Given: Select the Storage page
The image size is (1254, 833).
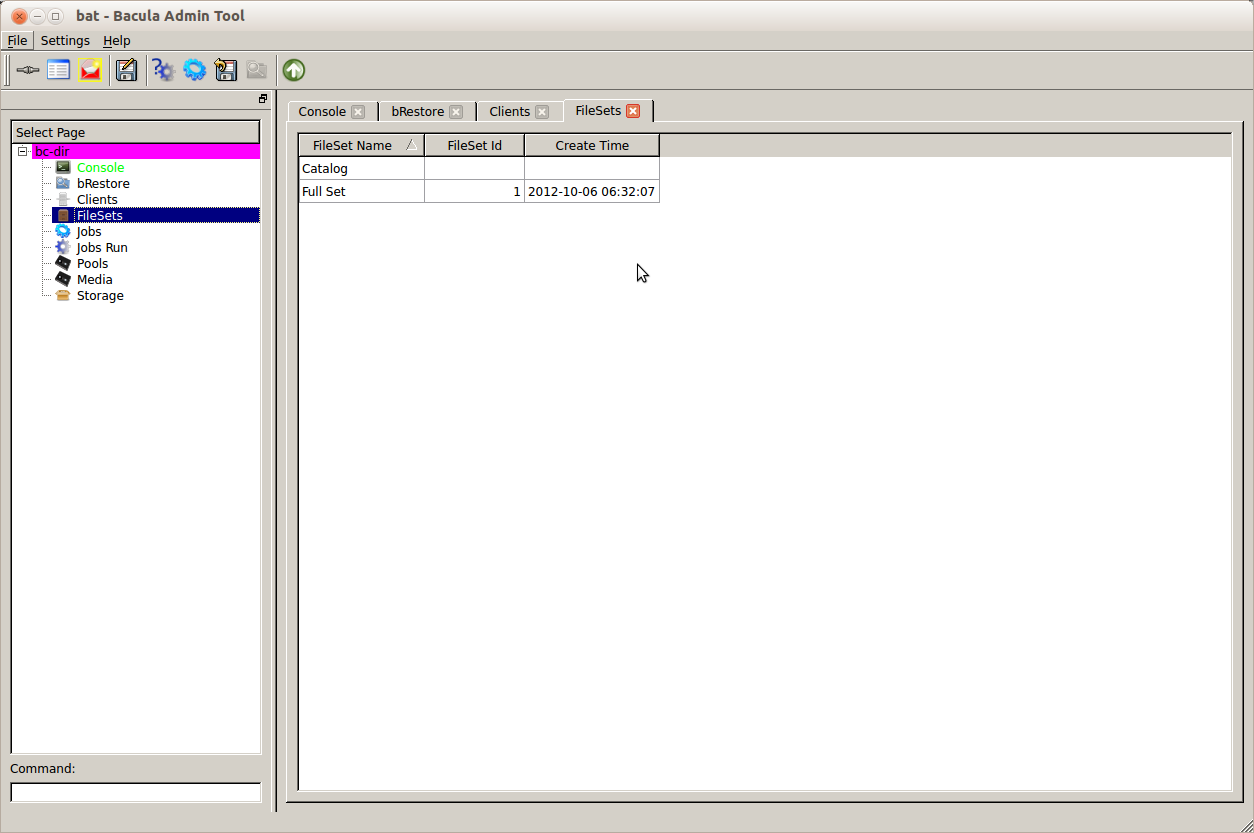Looking at the screenshot, I should coord(99,295).
